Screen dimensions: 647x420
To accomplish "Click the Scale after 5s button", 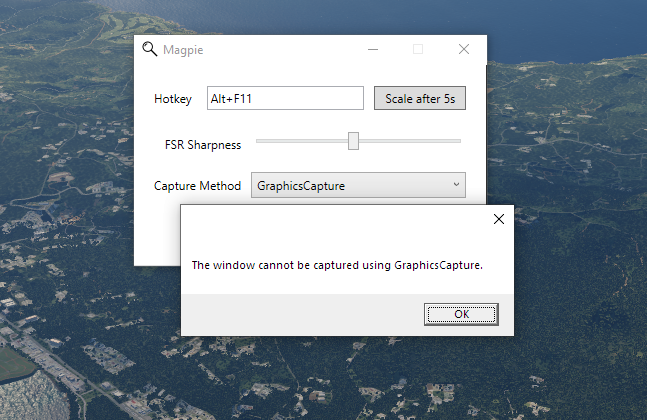I will (420, 98).
